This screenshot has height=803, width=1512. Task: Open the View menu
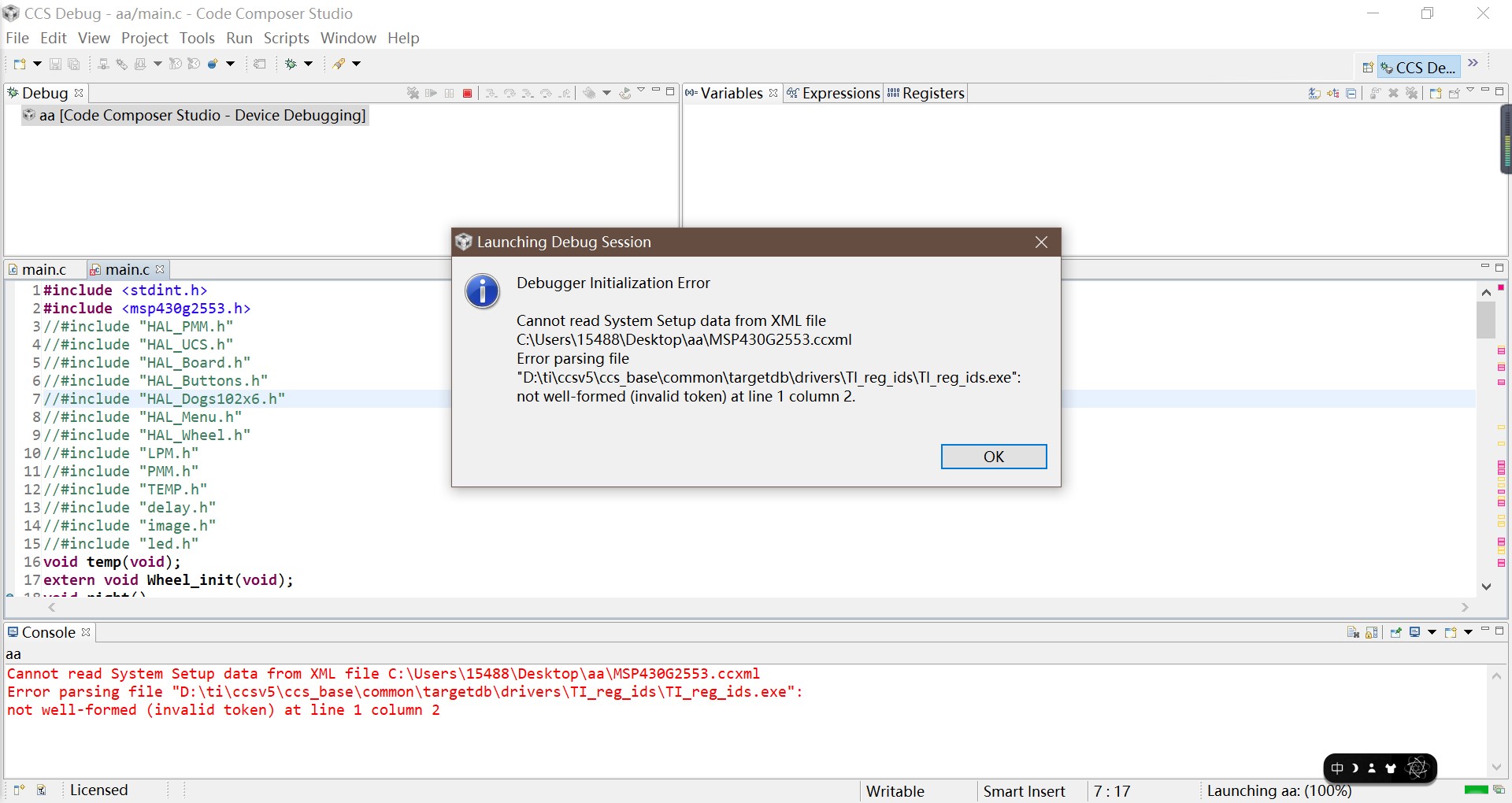pos(94,38)
